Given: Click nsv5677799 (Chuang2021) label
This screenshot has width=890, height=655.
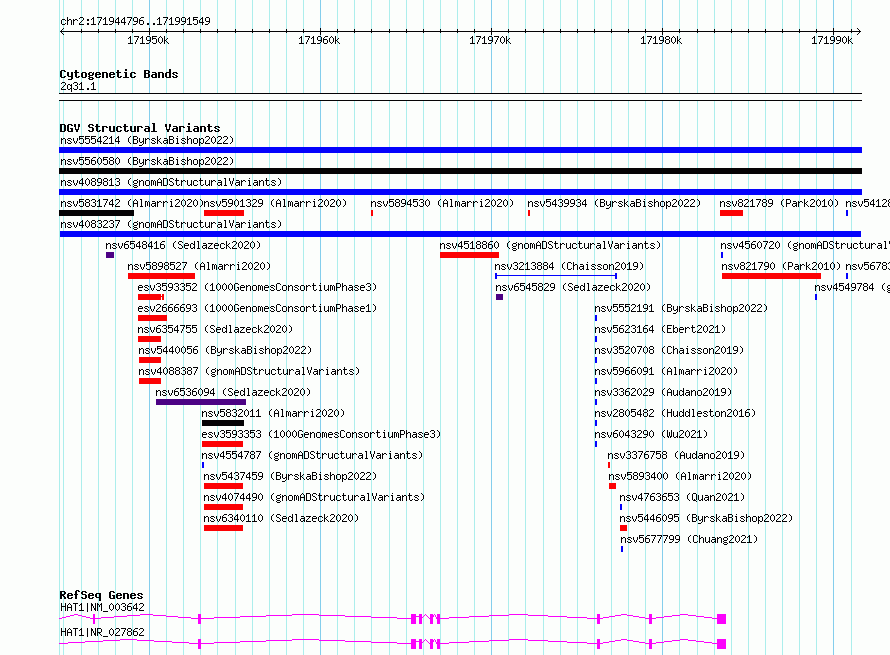Looking at the screenshot, I should [x=689, y=539].
